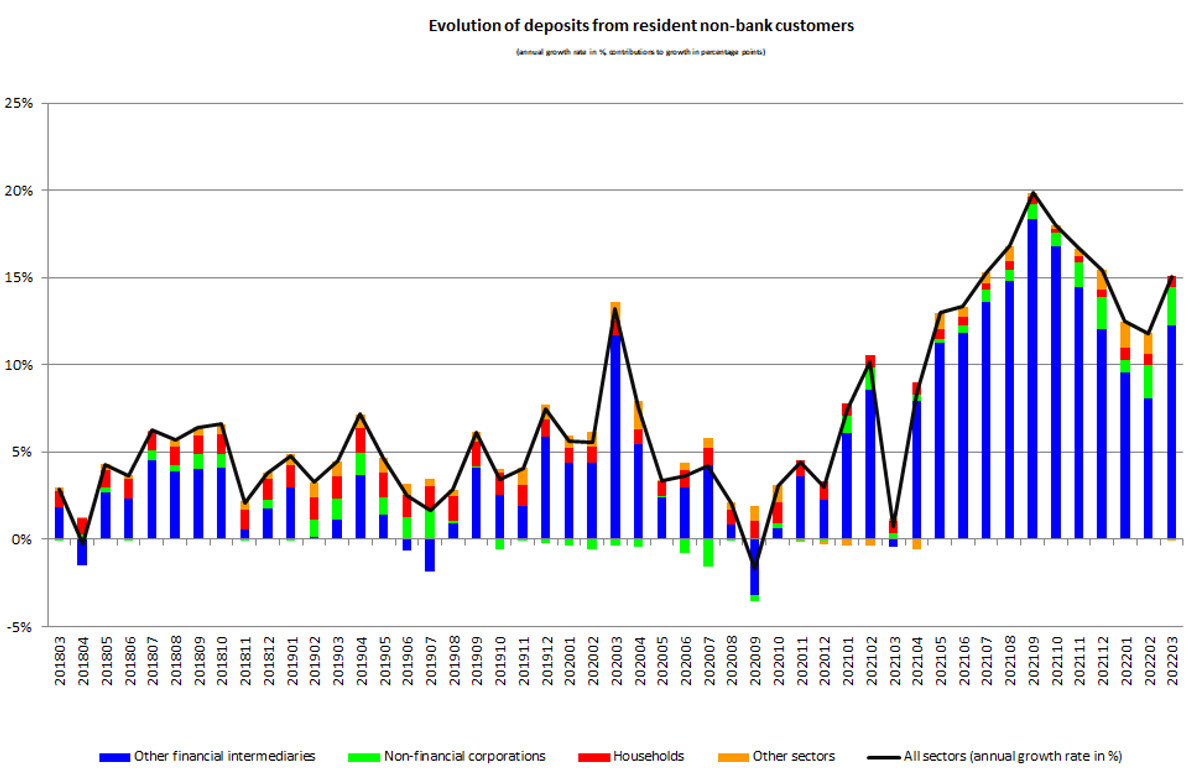Select the 'All sectors (annual growth rate in %)' label

coord(1013,756)
